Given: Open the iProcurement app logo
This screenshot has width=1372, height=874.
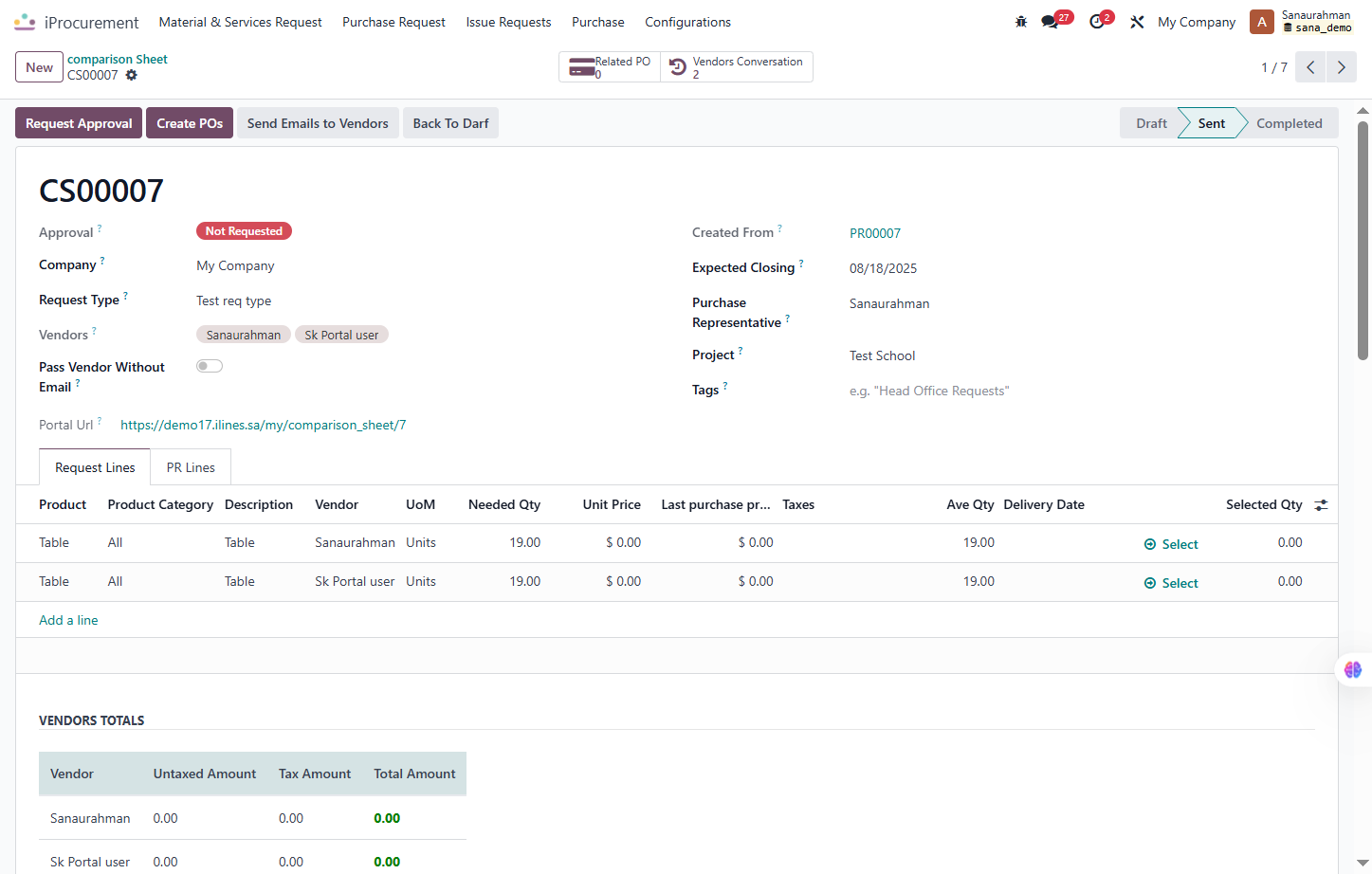Looking at the screenshot, I should [x=25, y=22].
